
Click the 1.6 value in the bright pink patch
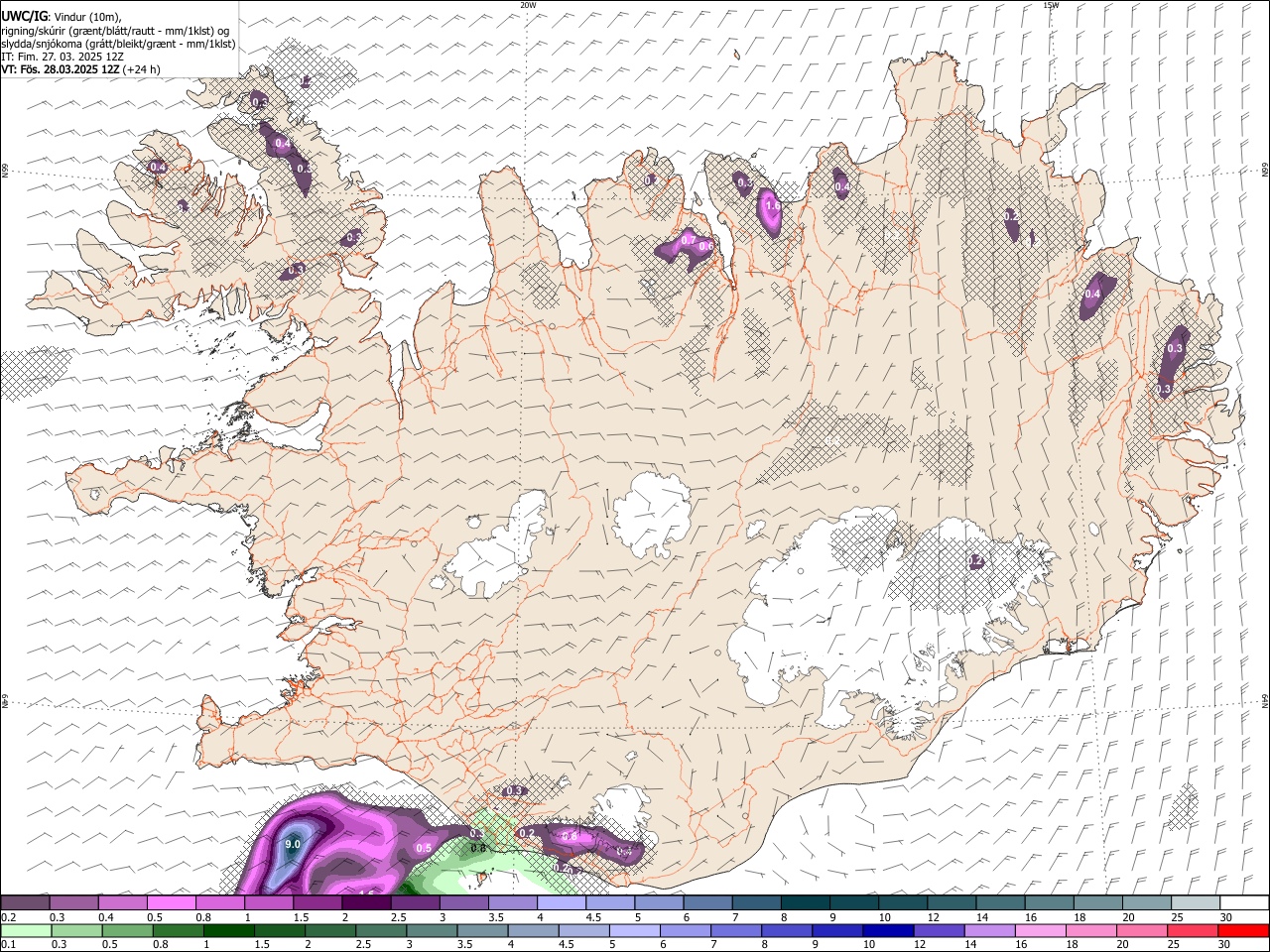[x=773, y=206]
